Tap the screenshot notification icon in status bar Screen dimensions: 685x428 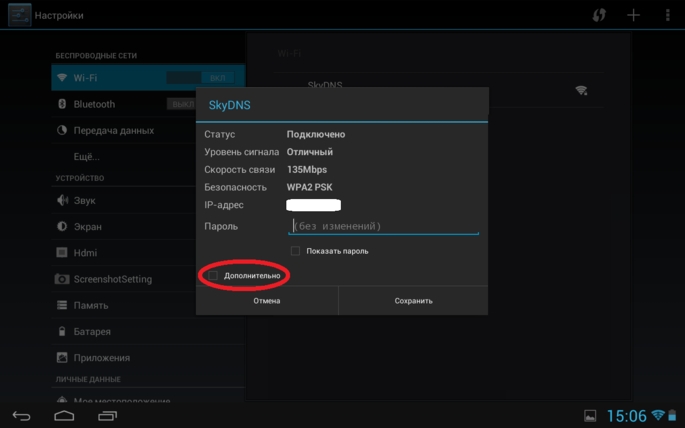[x=590, y=416]
